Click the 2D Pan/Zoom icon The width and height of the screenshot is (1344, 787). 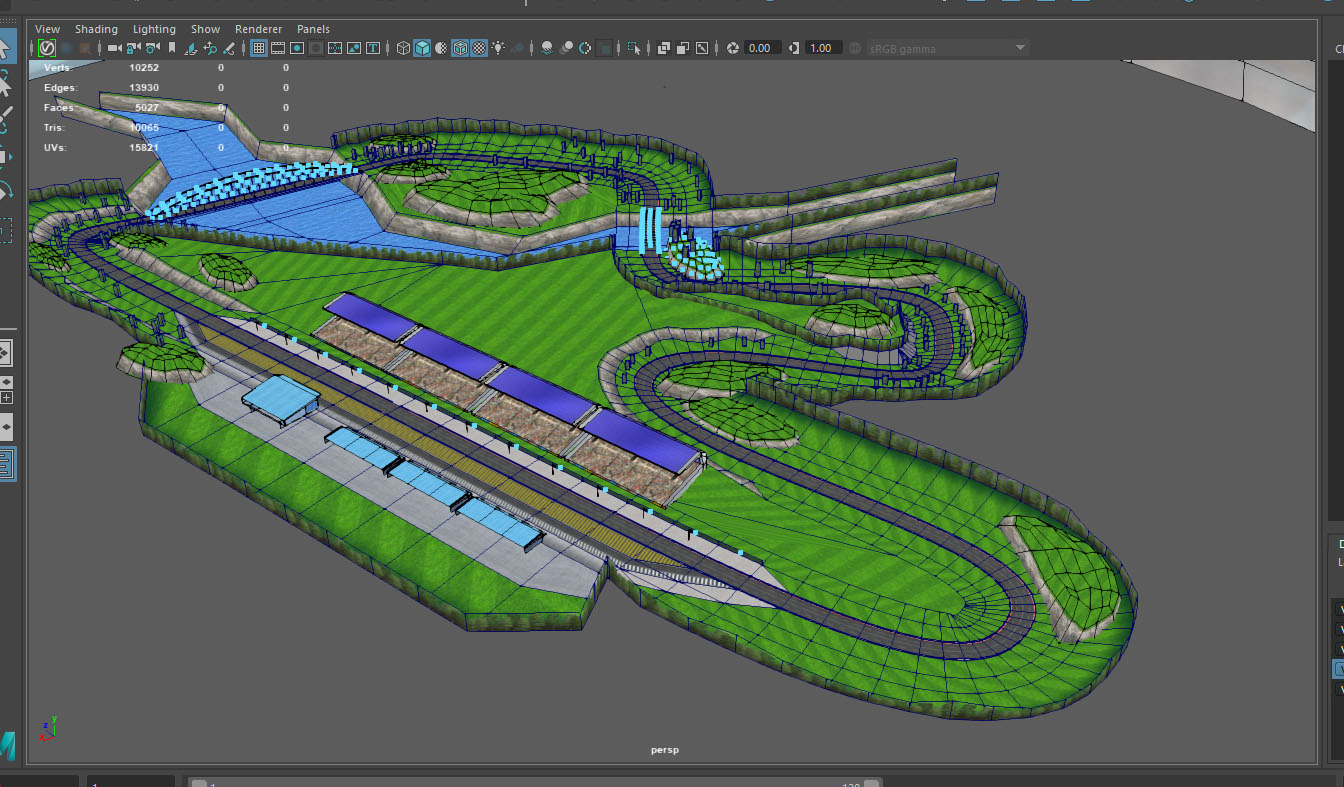click(210, 48)
